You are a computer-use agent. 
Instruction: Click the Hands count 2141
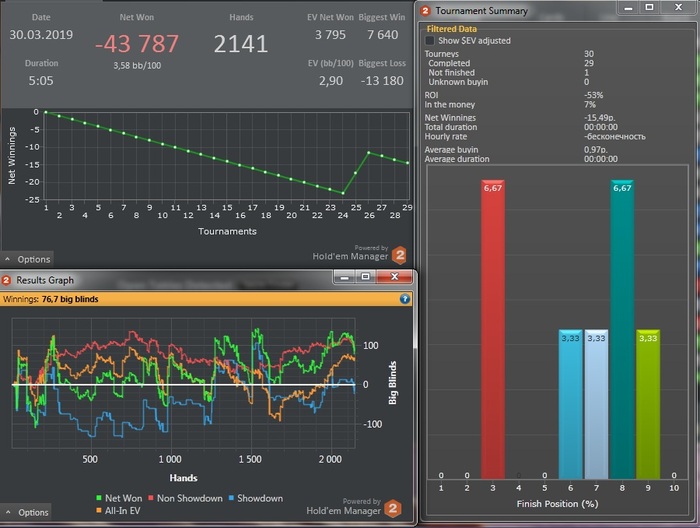point(241,44)
